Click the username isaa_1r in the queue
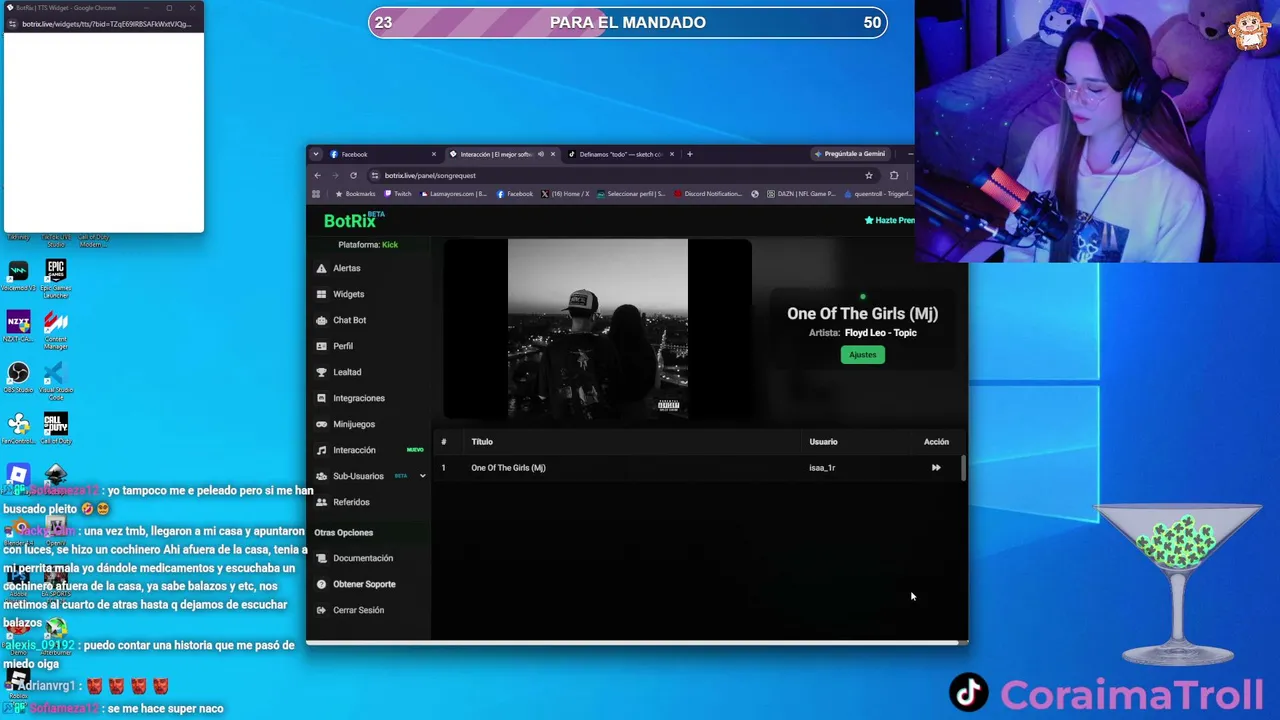 coord(822,468)
